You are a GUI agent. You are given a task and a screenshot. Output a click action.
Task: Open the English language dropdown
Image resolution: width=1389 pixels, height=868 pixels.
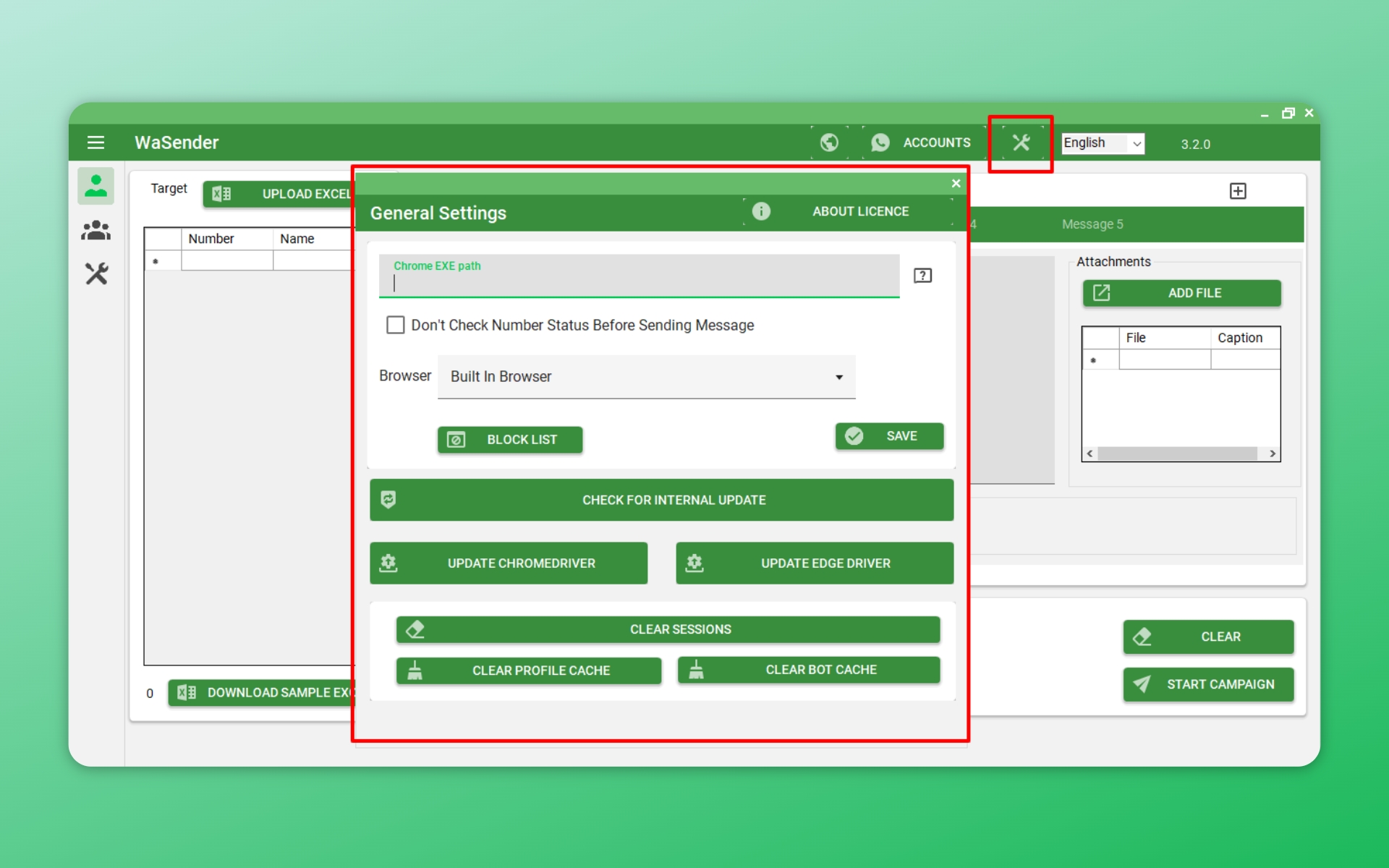1103,143
